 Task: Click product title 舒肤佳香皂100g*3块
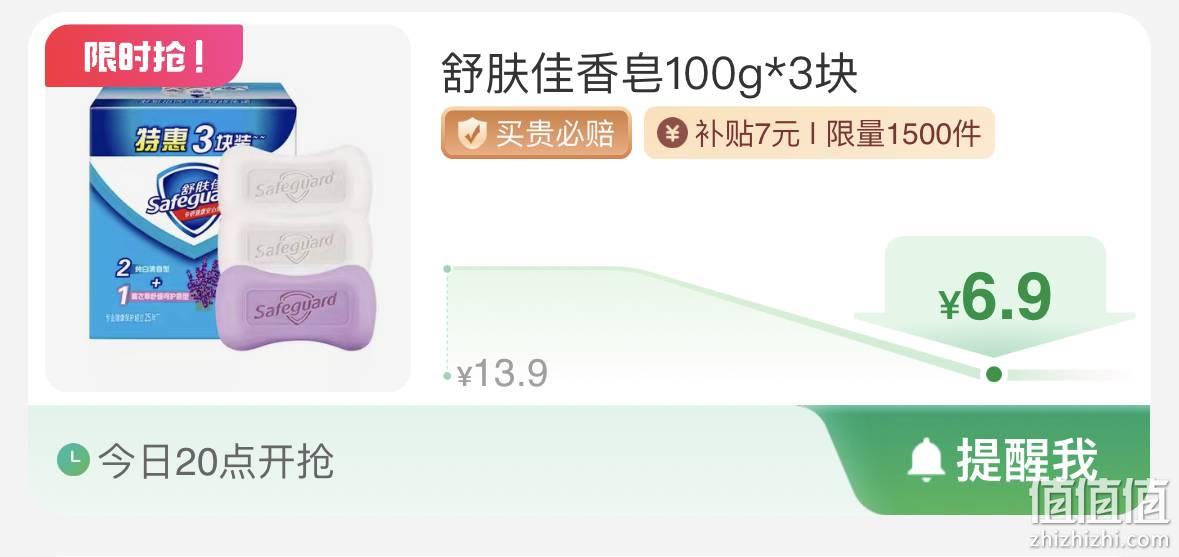(x=650, y=73)
